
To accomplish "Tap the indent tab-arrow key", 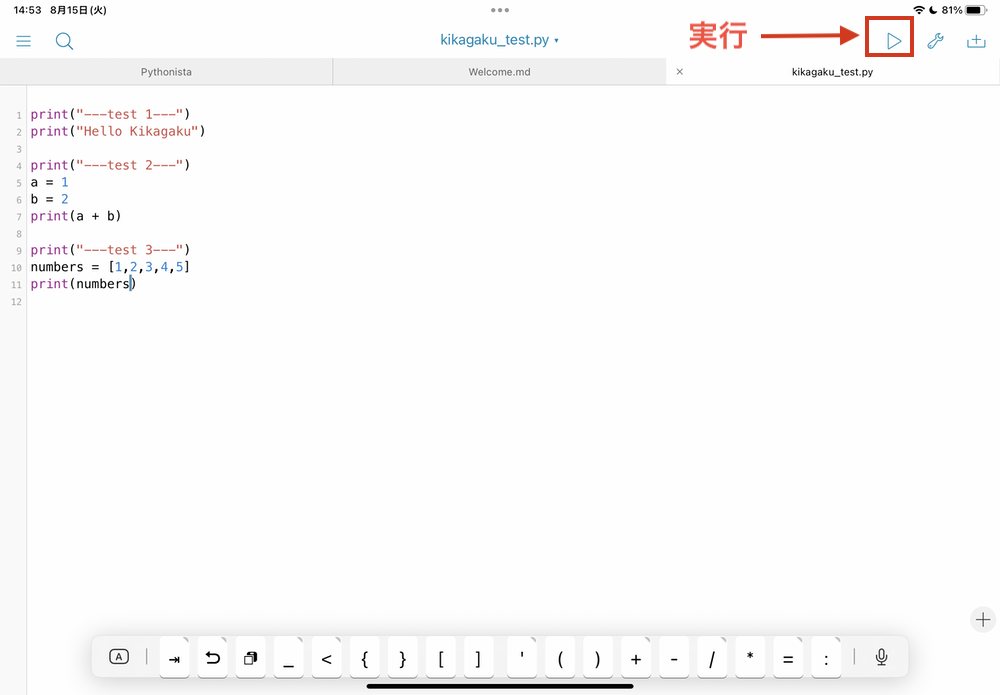I will [174, 657].
